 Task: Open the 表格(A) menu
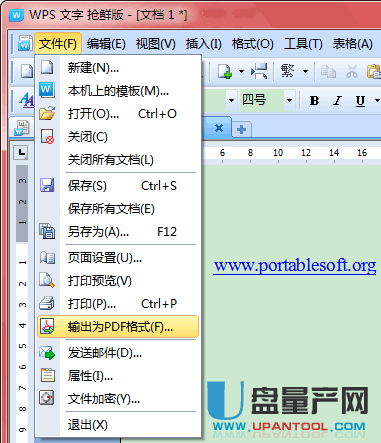coord(352,44)
